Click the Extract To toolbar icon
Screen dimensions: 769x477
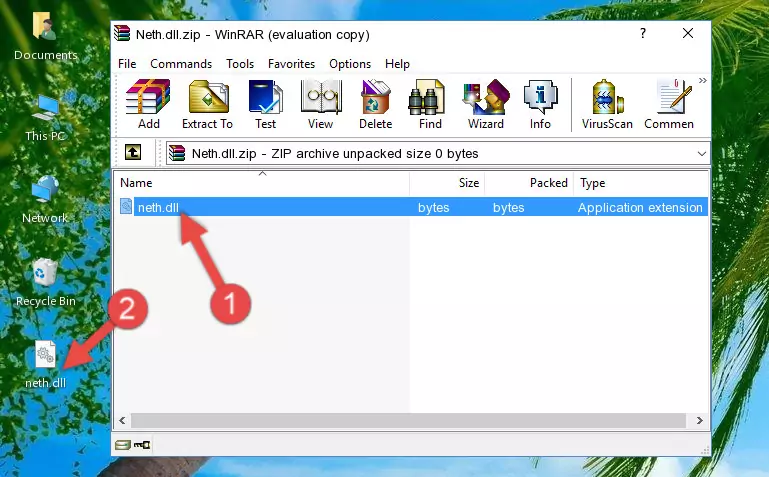[x=207, y=104]
